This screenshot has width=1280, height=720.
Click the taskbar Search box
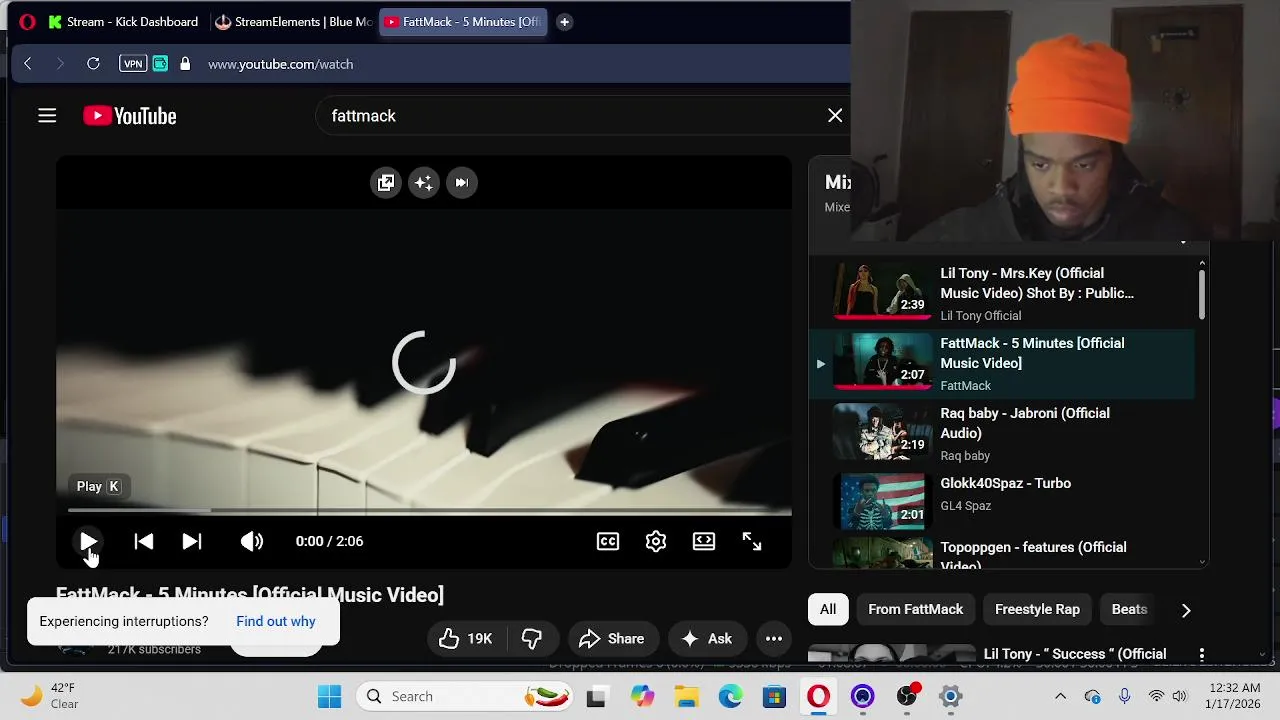tap(466, 696)
